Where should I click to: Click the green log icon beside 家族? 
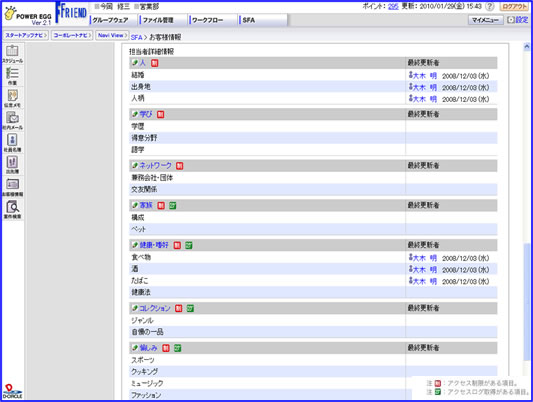tap(173, 206)
